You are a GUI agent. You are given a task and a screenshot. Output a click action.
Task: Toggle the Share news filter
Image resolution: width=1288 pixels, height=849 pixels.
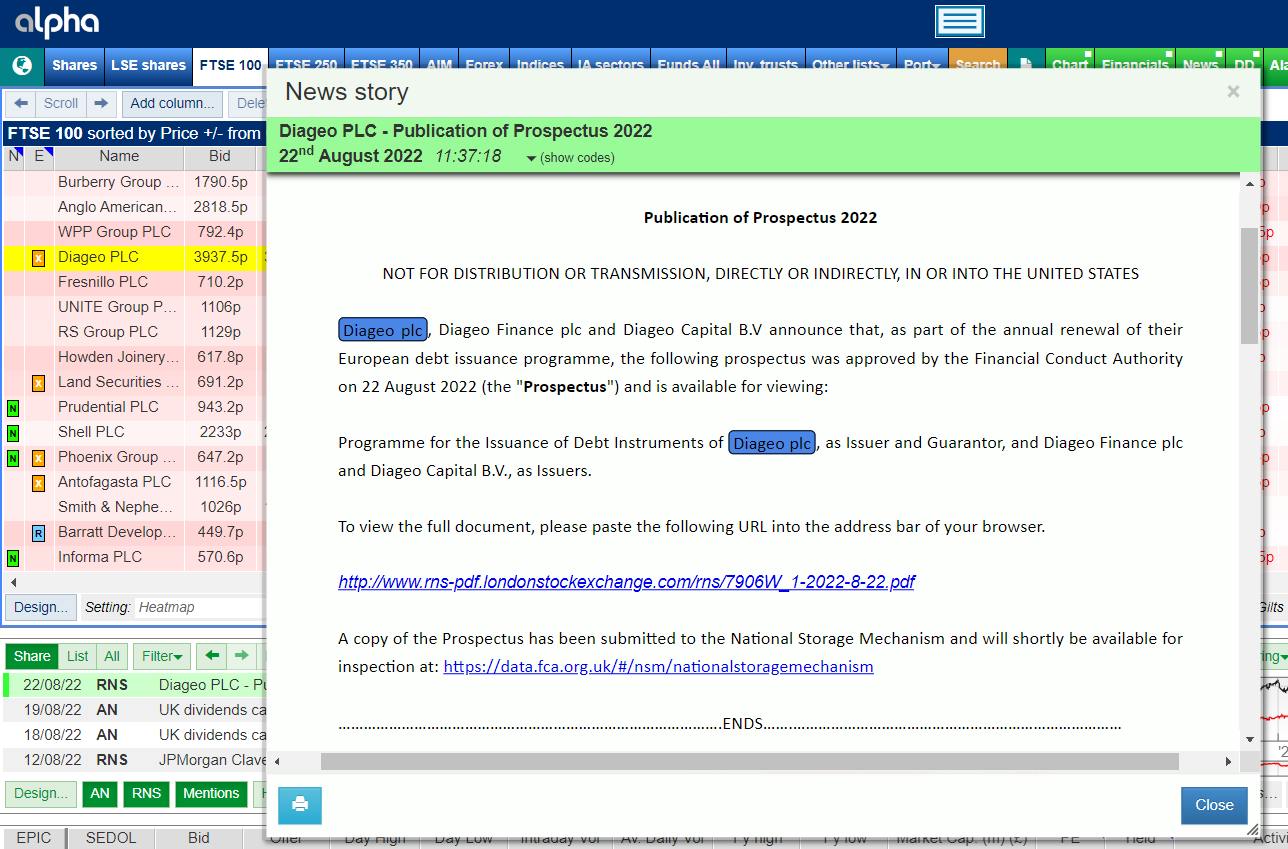[x=32, y=656]
